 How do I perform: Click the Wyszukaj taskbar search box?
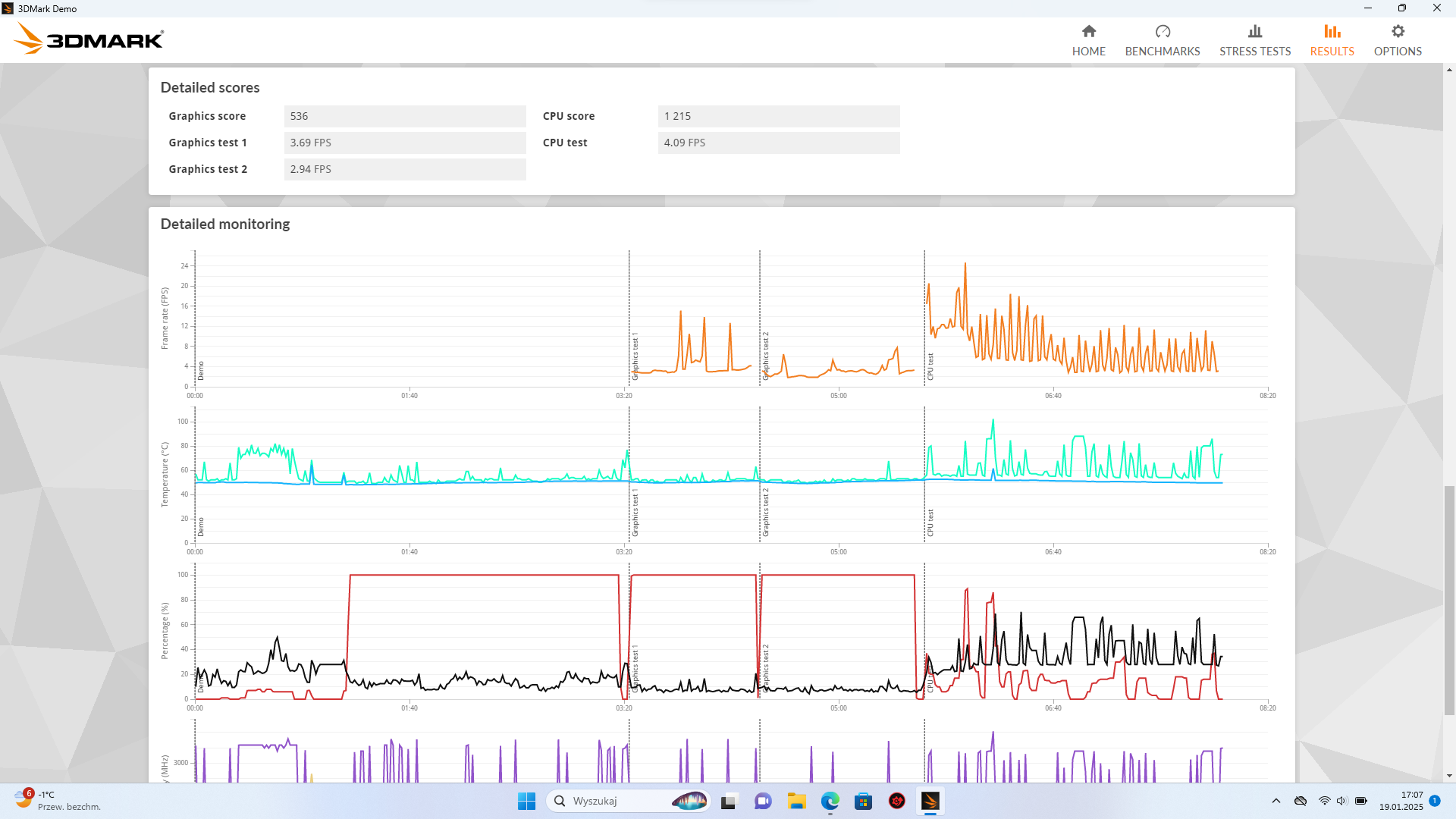pos(628,801)
